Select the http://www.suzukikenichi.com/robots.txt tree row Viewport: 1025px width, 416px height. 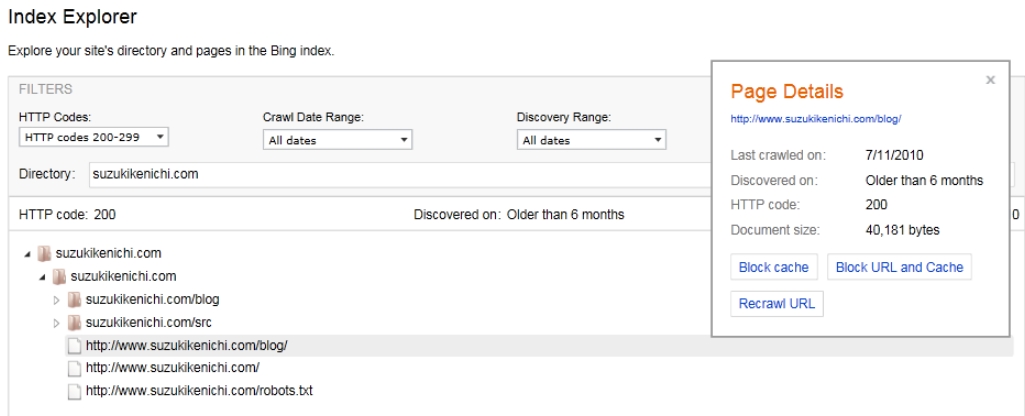(x=199, y=391)
